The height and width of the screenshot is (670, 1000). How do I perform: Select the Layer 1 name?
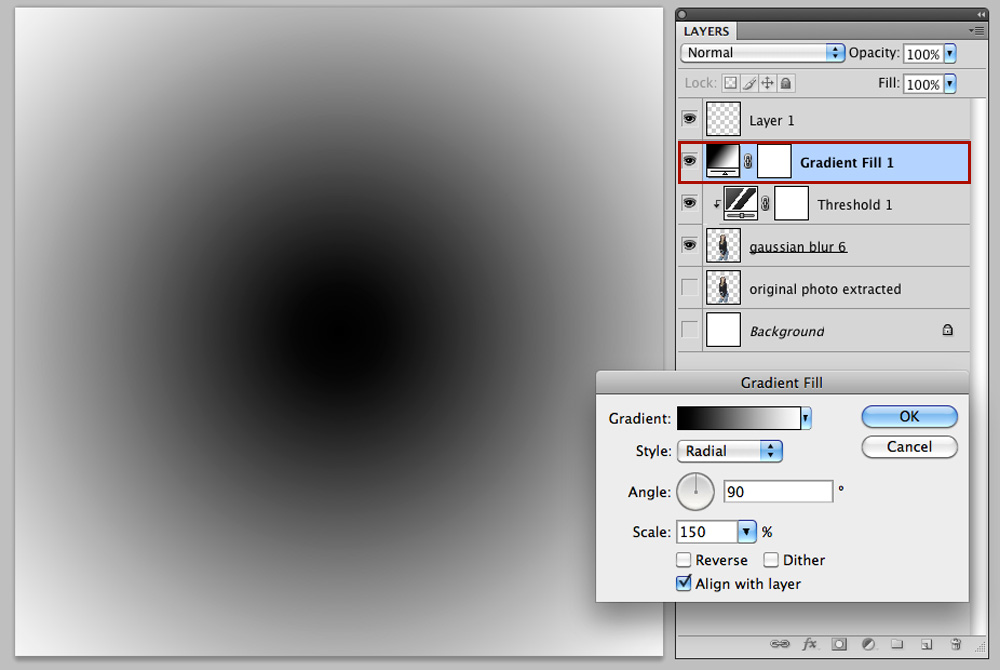pos(772,120)
